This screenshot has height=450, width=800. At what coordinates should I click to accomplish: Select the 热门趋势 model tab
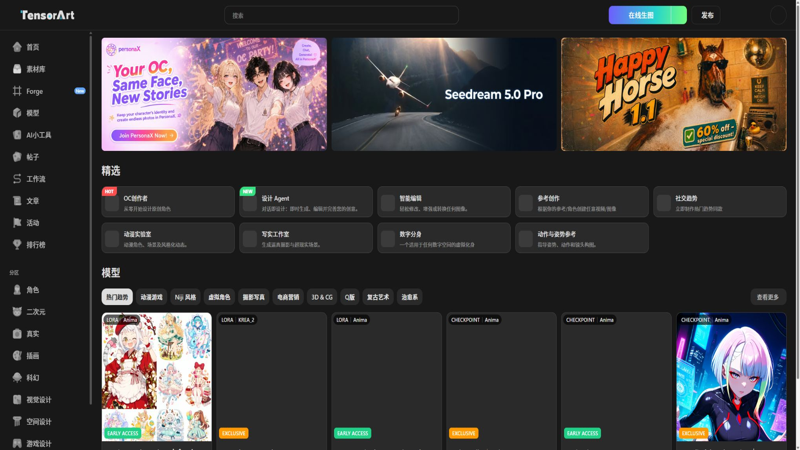pyautogui.click(x=117, y=297)
